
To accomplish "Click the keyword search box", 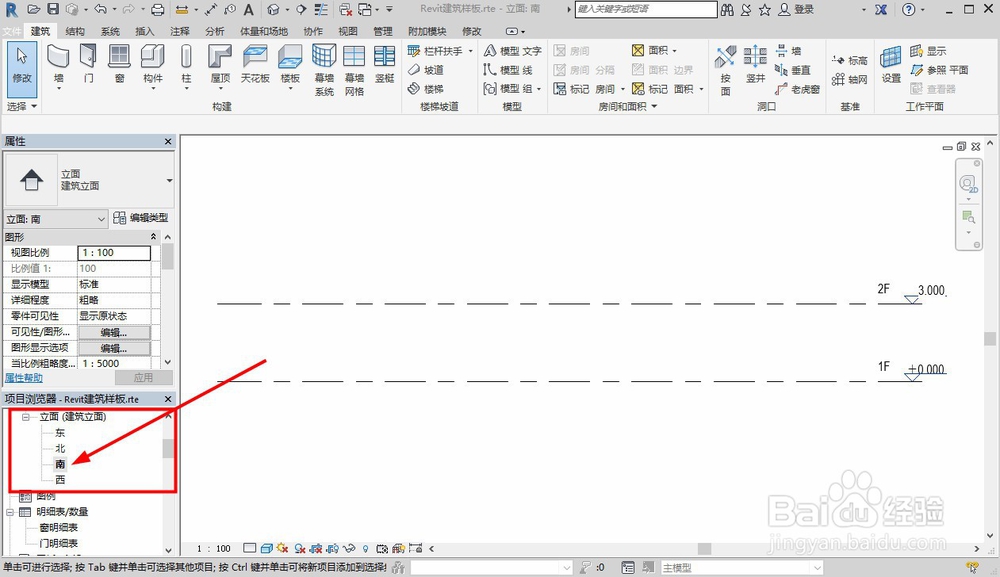I will (646, 10).
